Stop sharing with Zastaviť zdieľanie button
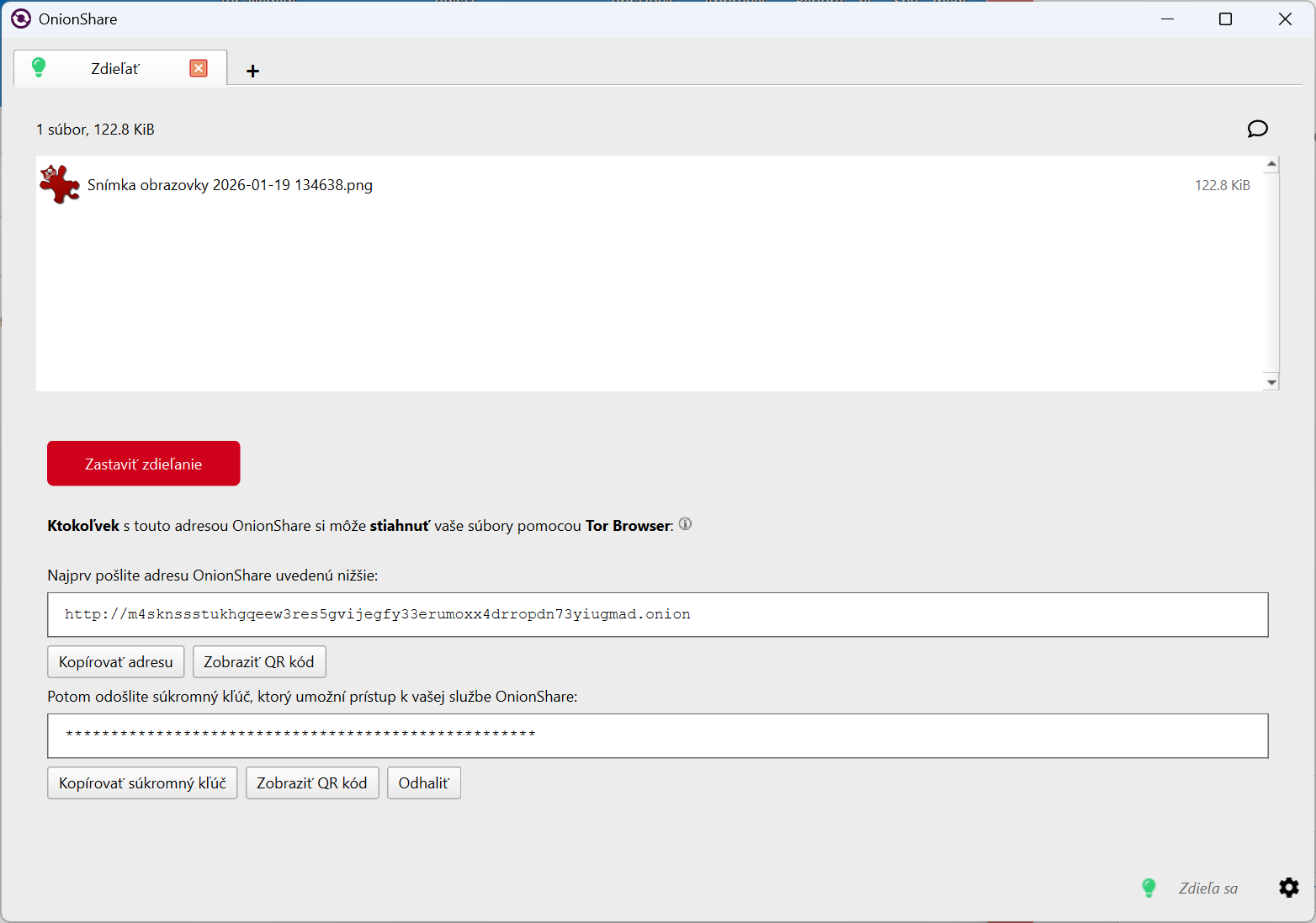 pyautogui.click(x=144, y=464)
